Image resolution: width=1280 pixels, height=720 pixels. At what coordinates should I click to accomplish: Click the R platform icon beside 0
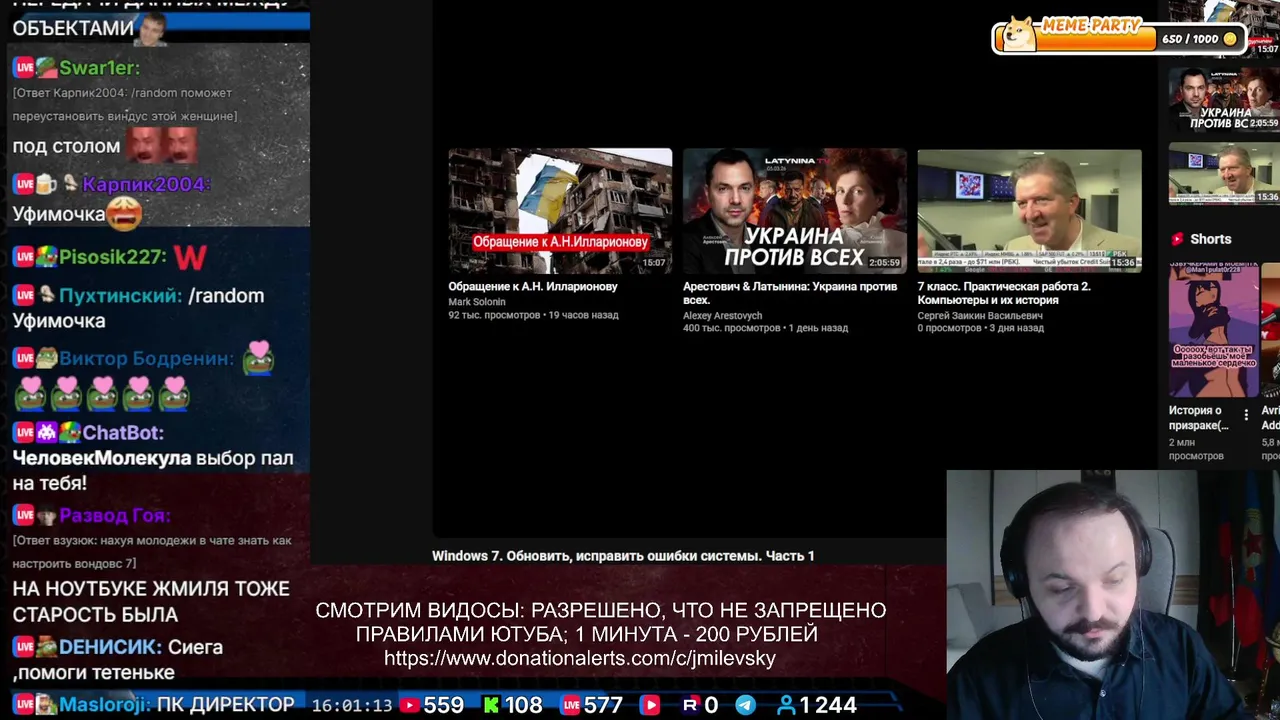689,705
